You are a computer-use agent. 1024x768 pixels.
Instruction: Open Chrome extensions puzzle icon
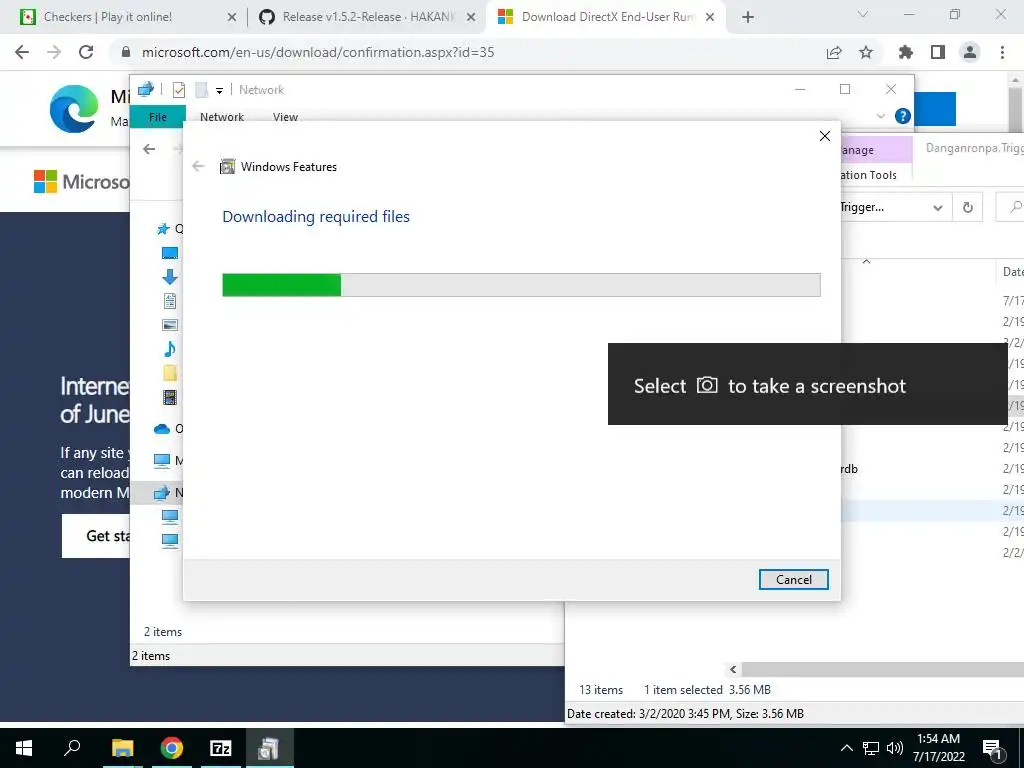(x=906, y=52)
